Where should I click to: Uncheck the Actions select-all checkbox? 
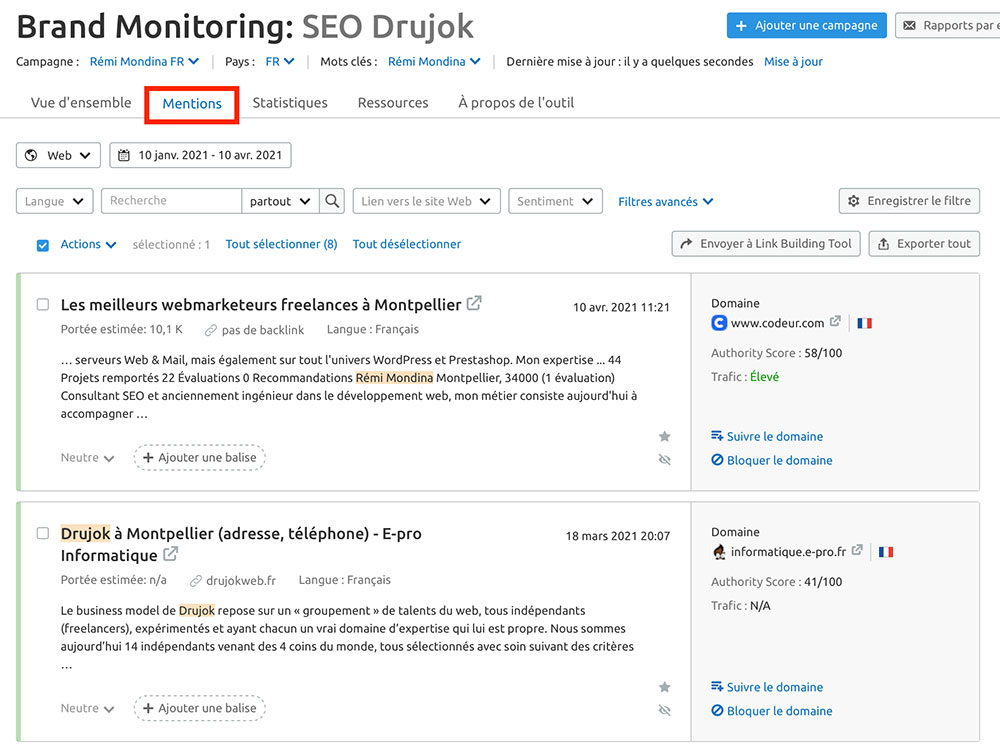click(43, 245)
